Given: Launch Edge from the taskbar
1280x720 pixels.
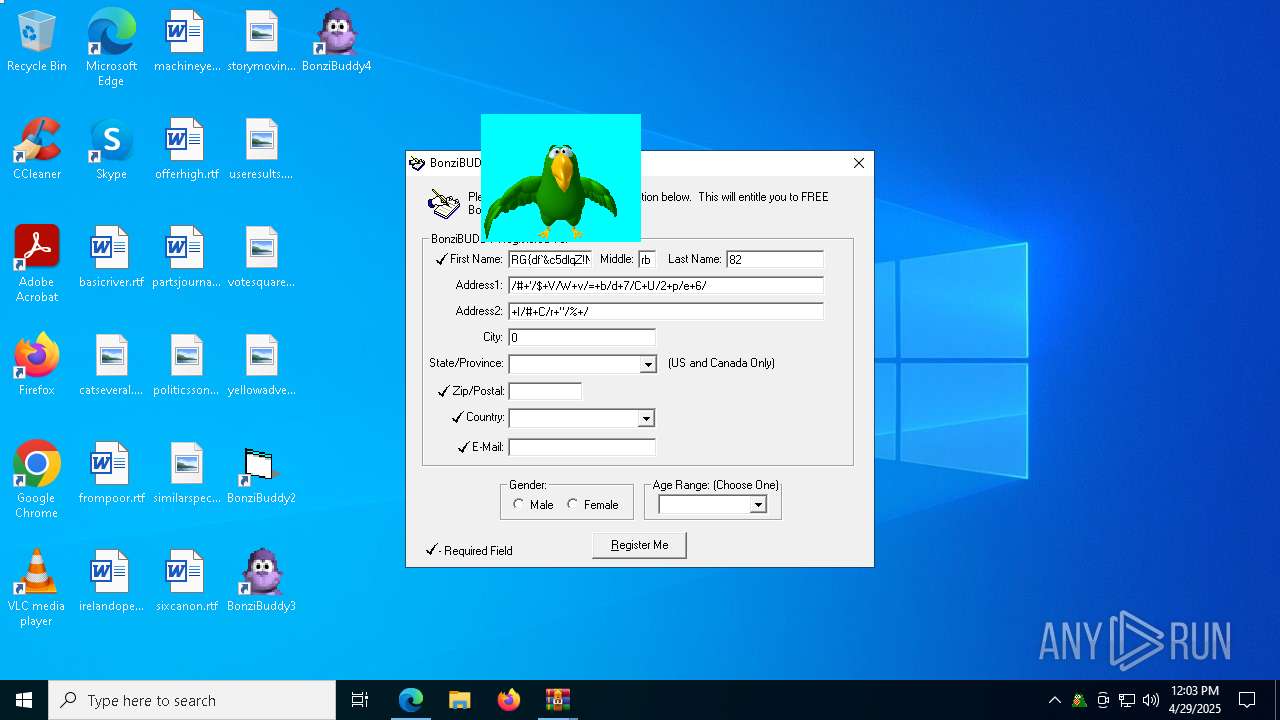Looking at the screenshot, I should click(x=411, y=700).
